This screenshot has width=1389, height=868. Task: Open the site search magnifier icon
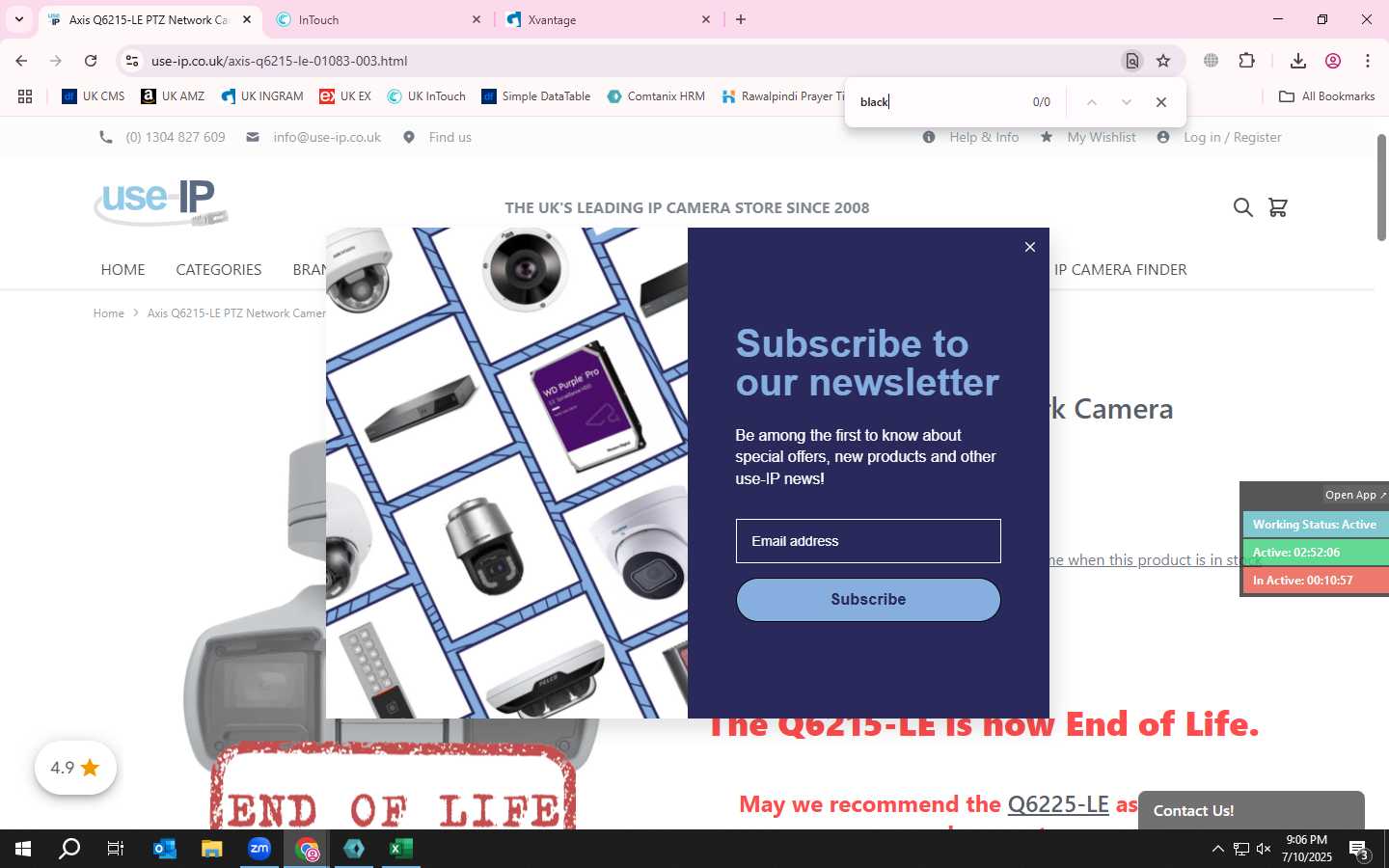click(1243, 207)
